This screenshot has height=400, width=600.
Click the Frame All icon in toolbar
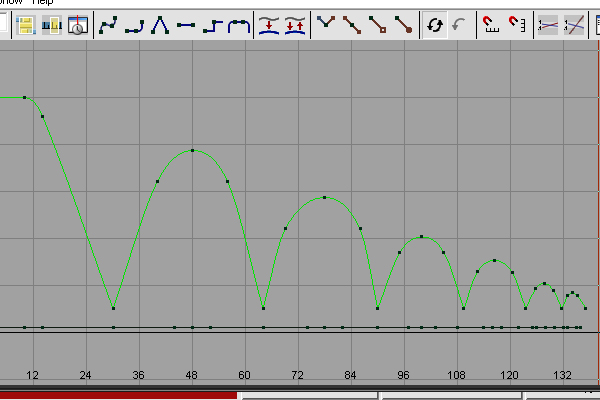click(x=26, y=25)
